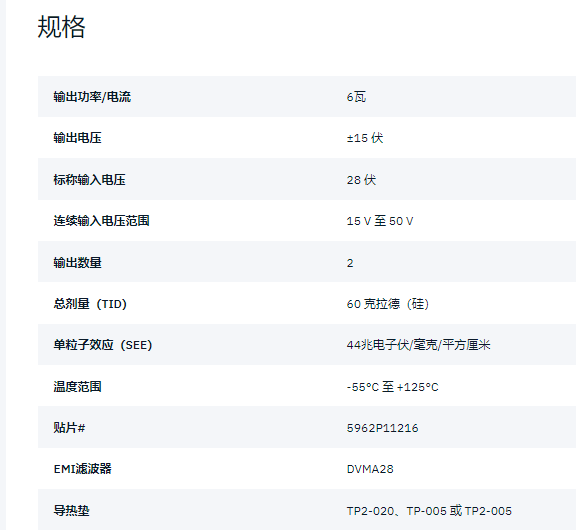Select the 输出数量 row label
The image size is (576, 530).
coord(78,263)
